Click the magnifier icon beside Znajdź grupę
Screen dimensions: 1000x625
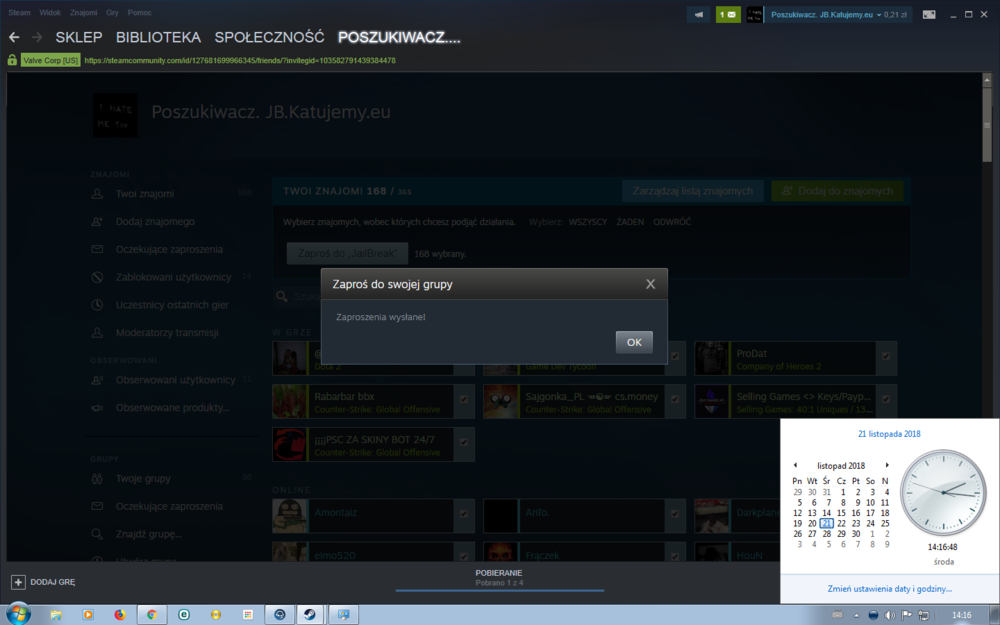click(x=97, y=534)
